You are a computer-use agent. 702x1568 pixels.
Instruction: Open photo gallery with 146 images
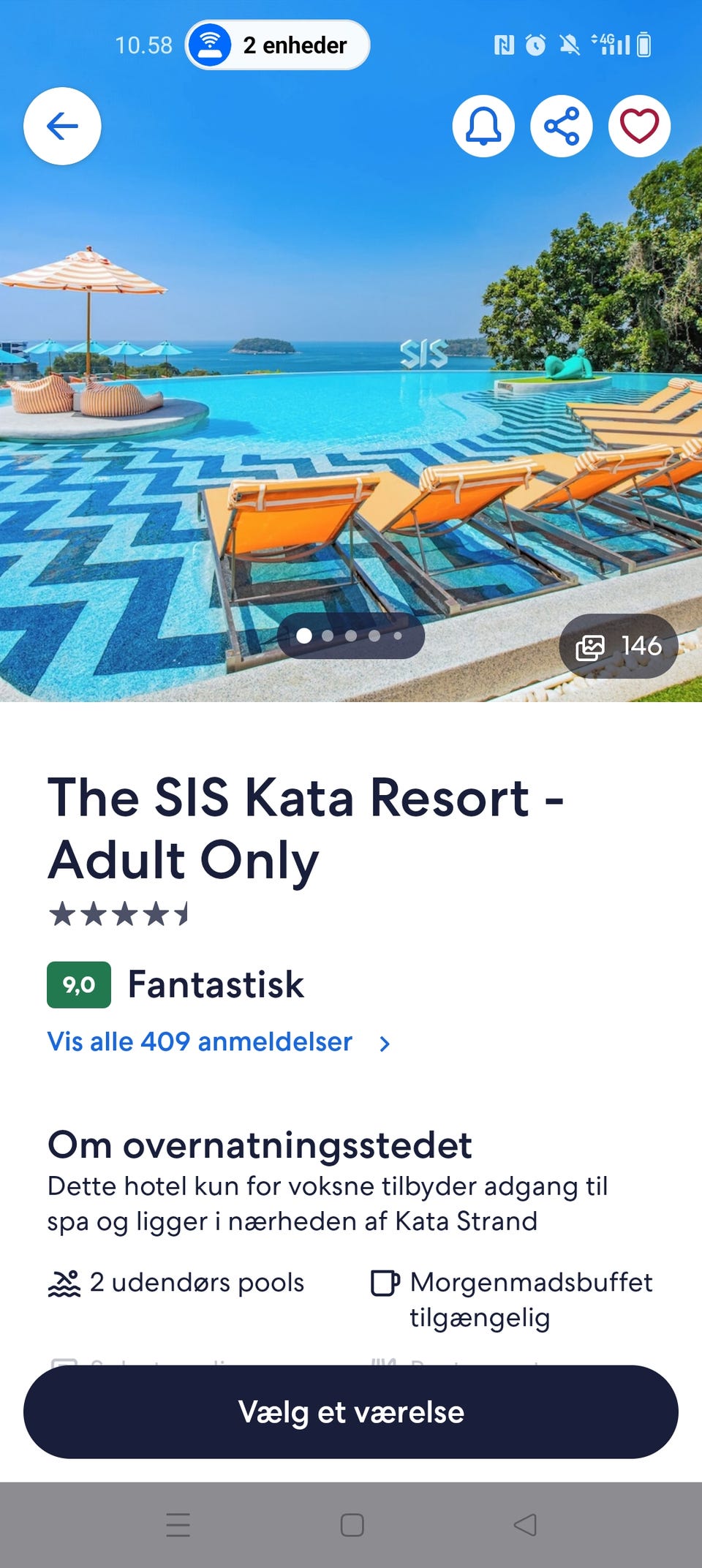coord(619,646)
